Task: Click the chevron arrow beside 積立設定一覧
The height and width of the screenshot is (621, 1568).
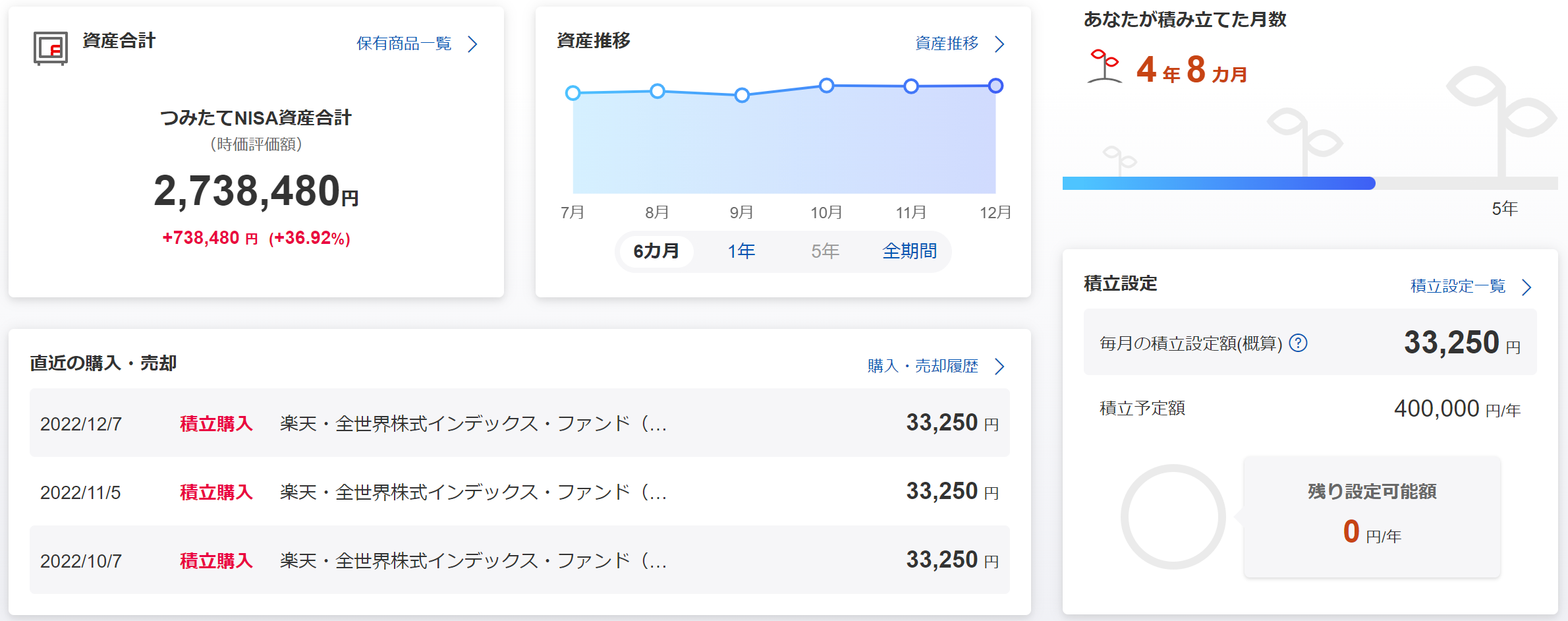Action: 1526,287
